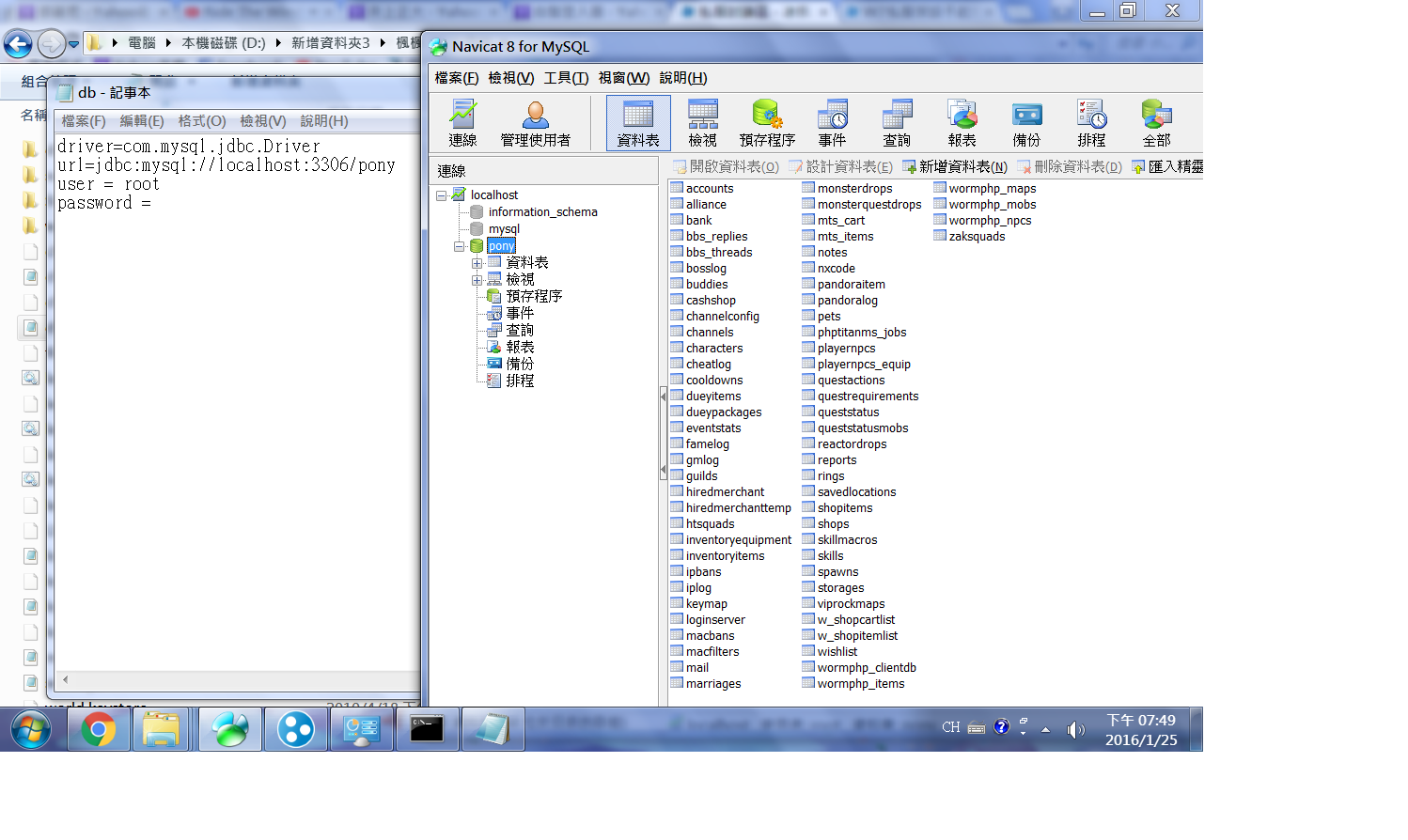1408x840 pixels.
Task: Open Navicat 檔案(F) menu
Action: coord(457,78)
